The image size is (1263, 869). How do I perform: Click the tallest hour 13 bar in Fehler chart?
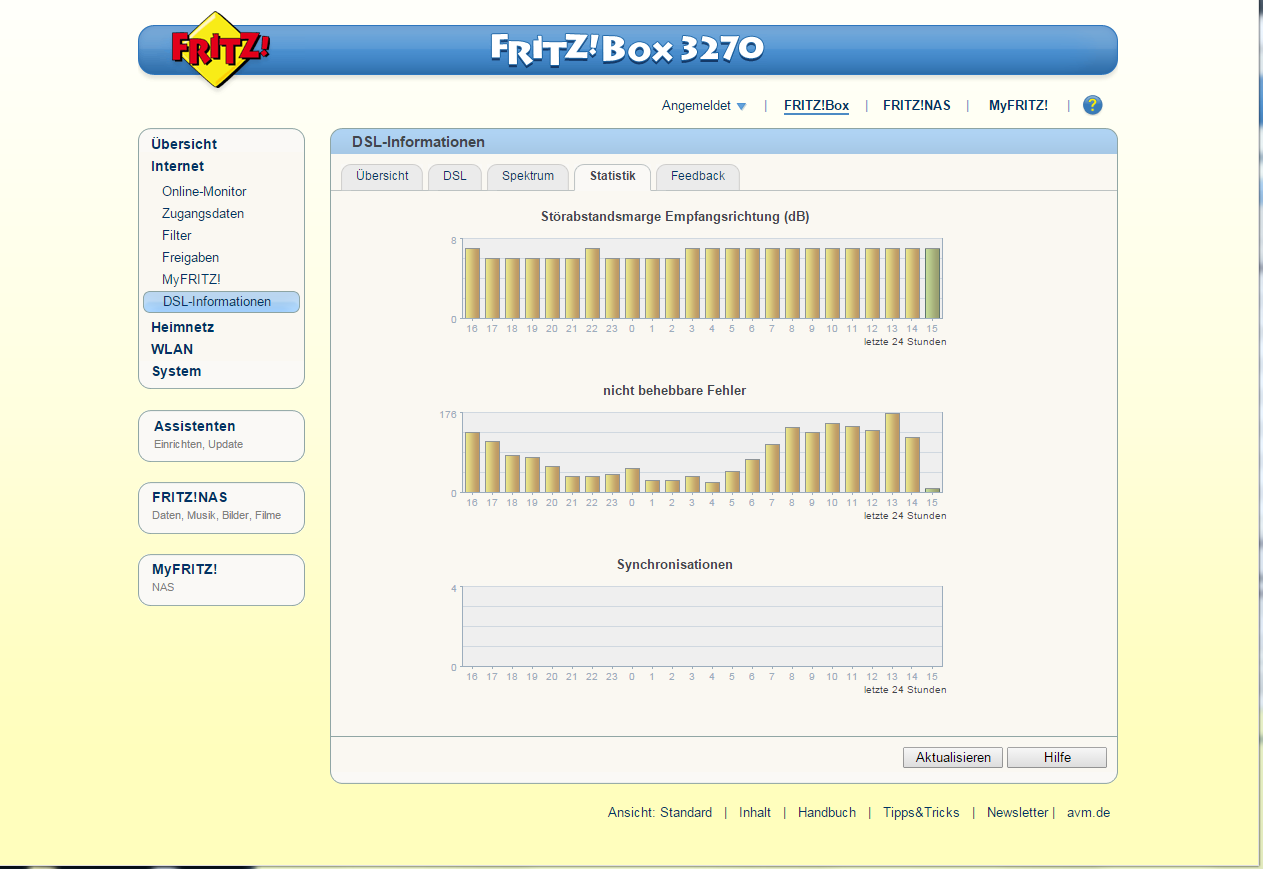[892, 452]
